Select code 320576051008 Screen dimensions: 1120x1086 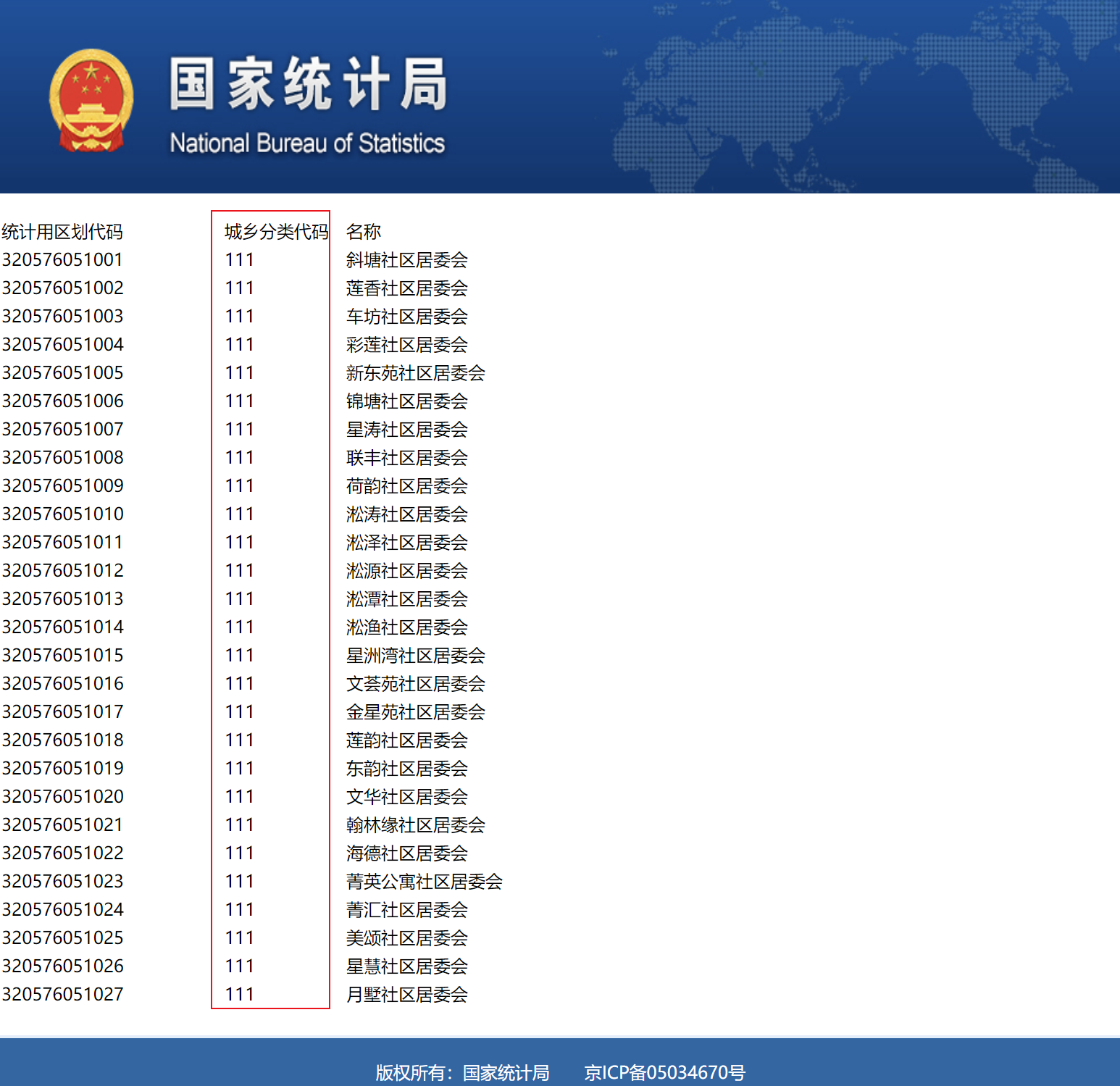tap(62, 457)
